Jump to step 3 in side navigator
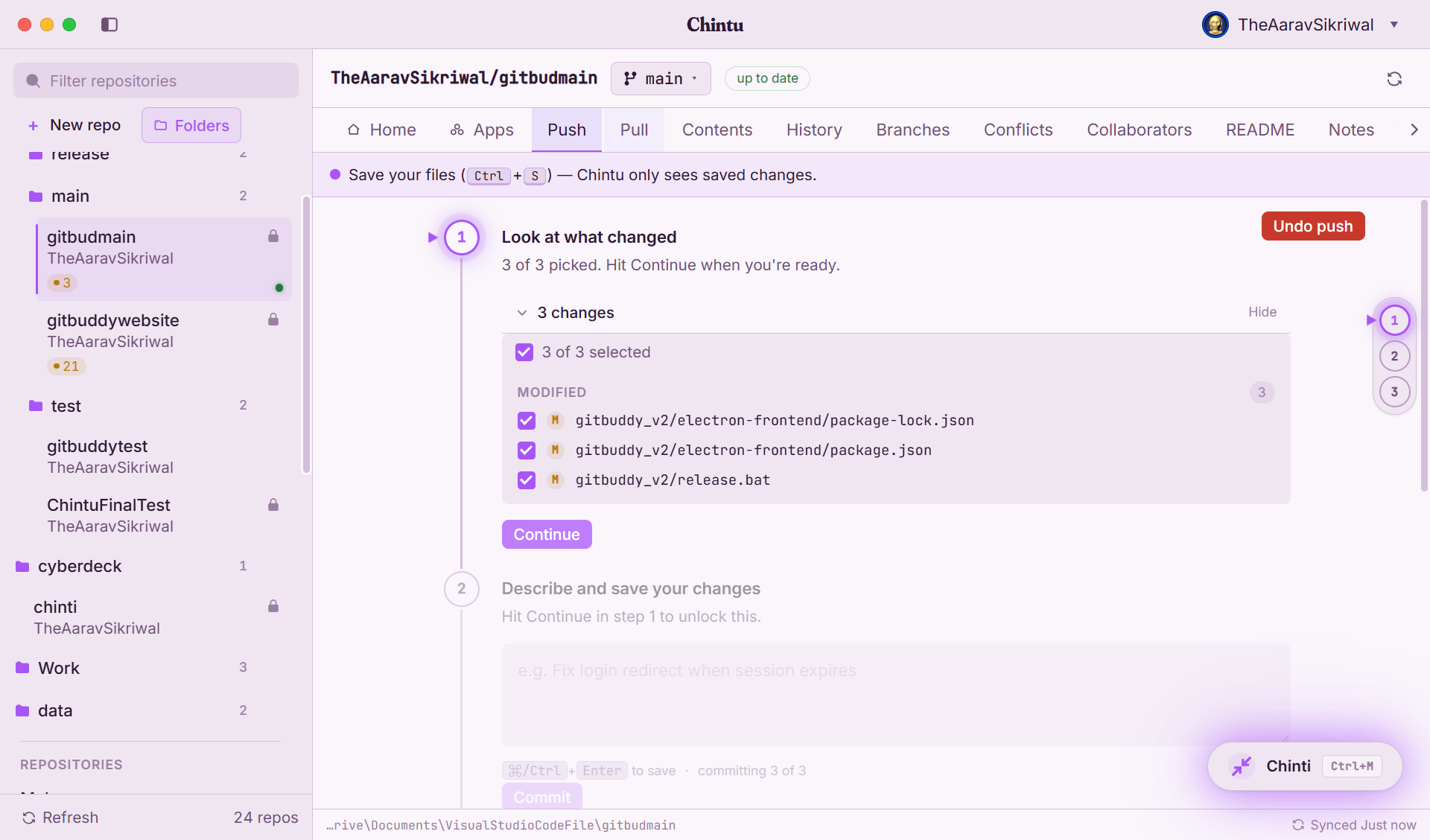Screen dimensions: 1430x840 pyautogui.click(x=1394, y=392)
